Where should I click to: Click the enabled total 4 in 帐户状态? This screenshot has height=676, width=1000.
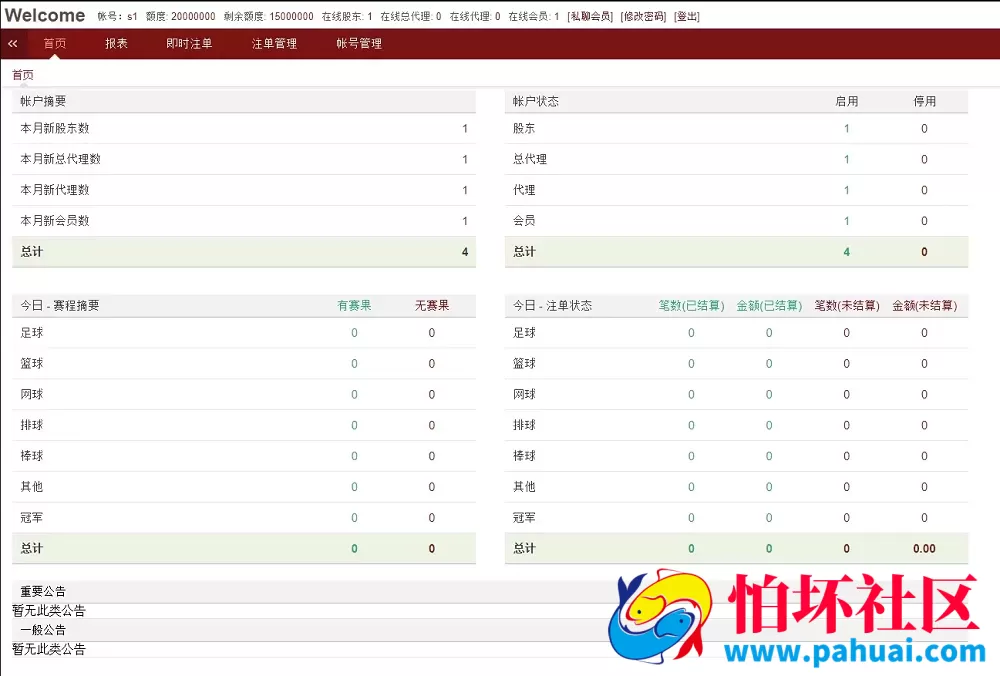[x=846, y=252]
